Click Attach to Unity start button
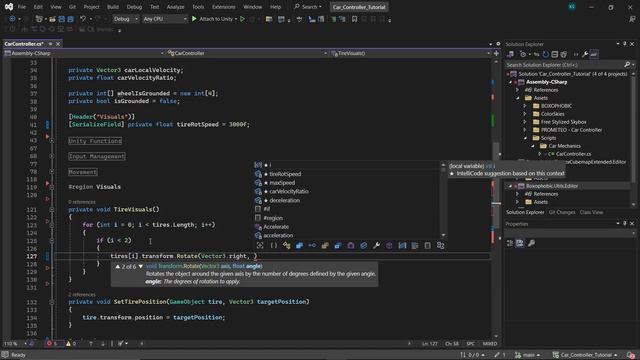Viewport: 640px width, 360px height. [214, 19]
